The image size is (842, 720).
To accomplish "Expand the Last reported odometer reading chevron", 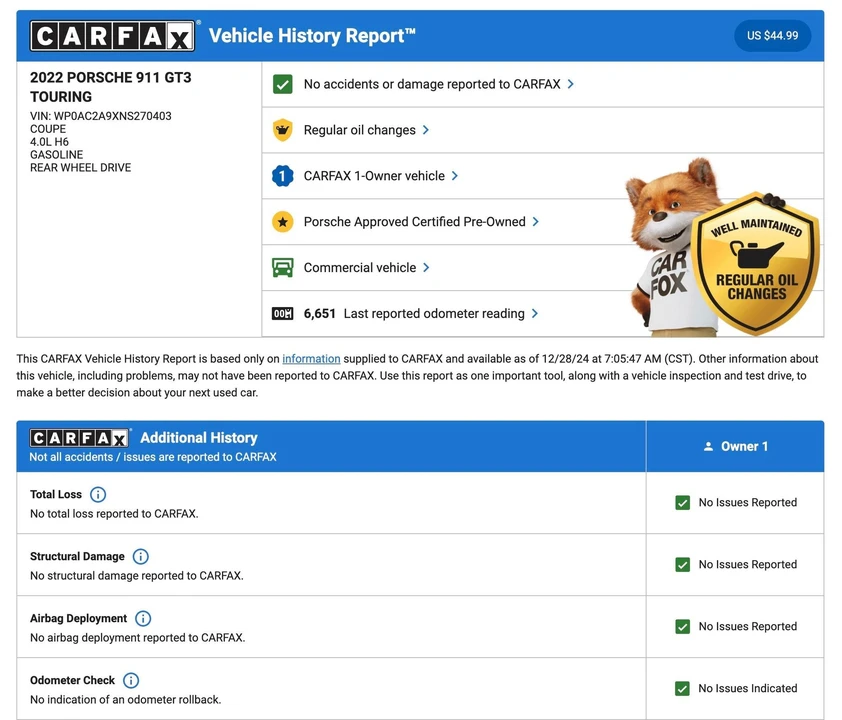I will pos(534,314).
